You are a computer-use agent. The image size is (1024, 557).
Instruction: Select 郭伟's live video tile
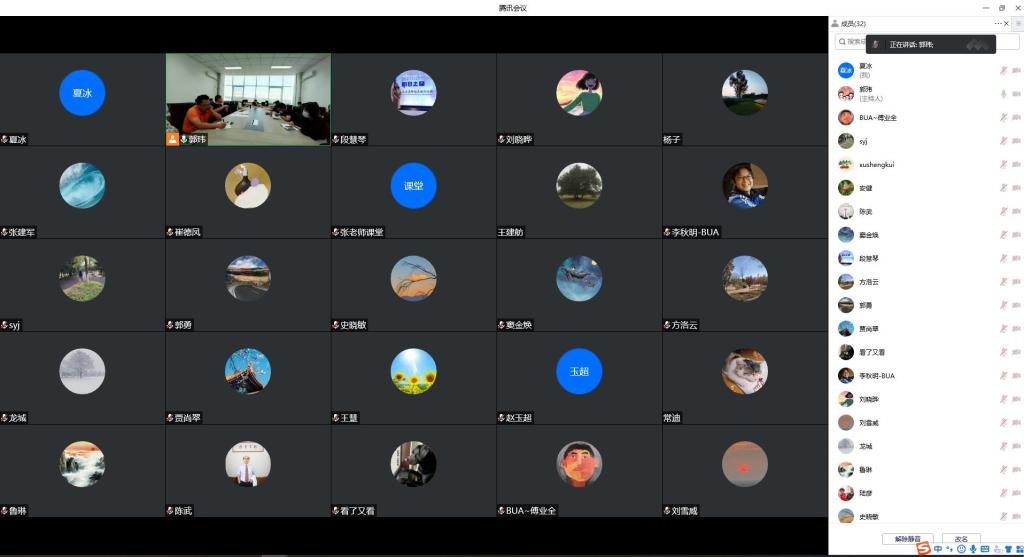coord(248,98)
